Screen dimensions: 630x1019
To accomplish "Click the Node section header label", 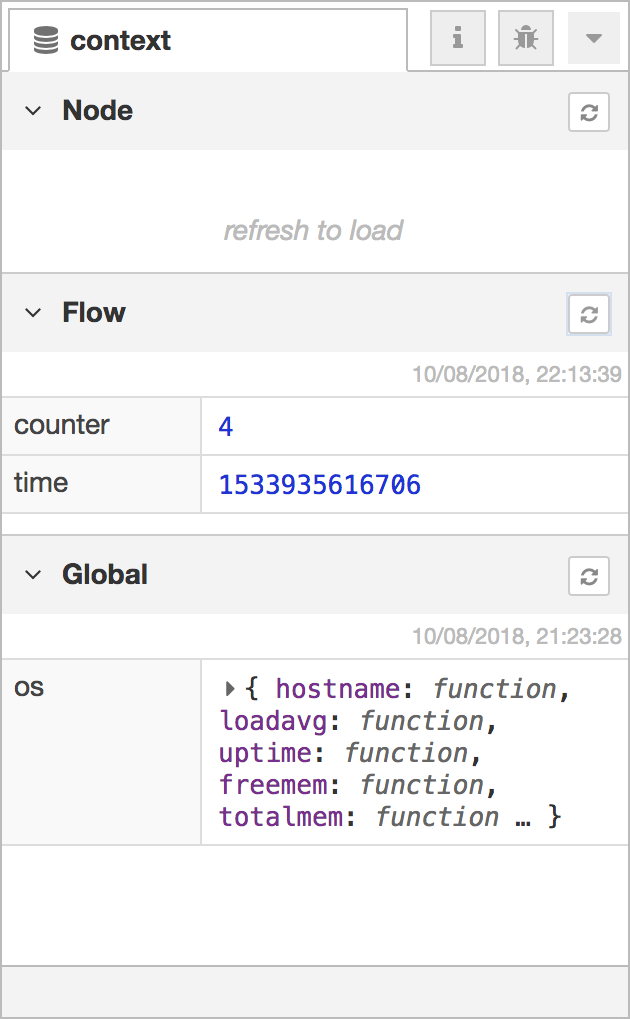I will tap(98, 110).
